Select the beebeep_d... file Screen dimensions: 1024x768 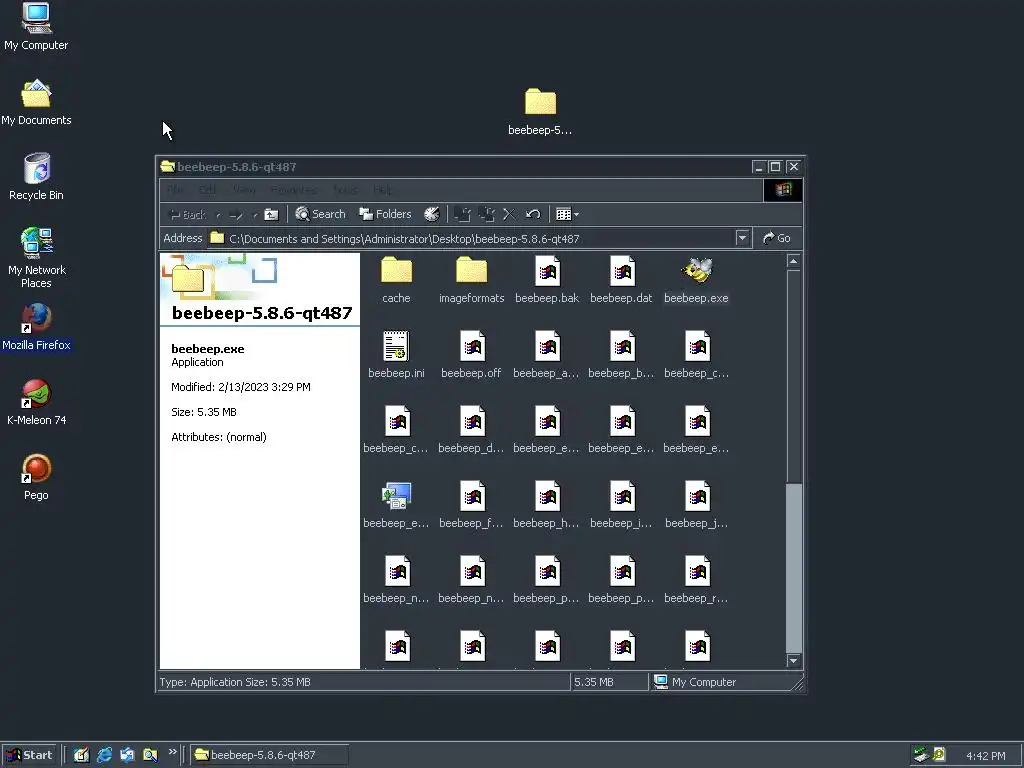pyautogui.click(x=472, y=430)
